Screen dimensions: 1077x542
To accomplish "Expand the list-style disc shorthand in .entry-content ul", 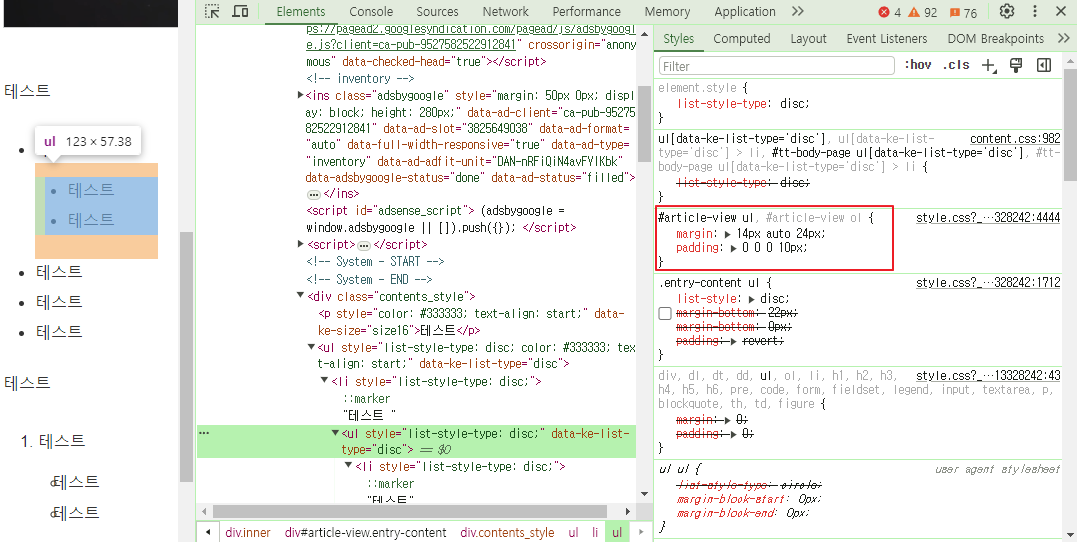I will (752, 300).
